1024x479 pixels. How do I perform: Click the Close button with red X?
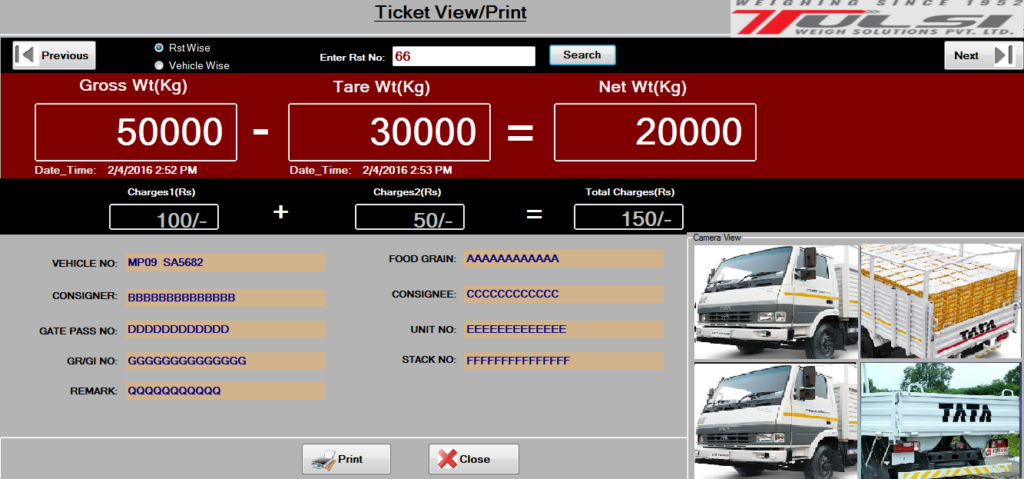[473, 459]
